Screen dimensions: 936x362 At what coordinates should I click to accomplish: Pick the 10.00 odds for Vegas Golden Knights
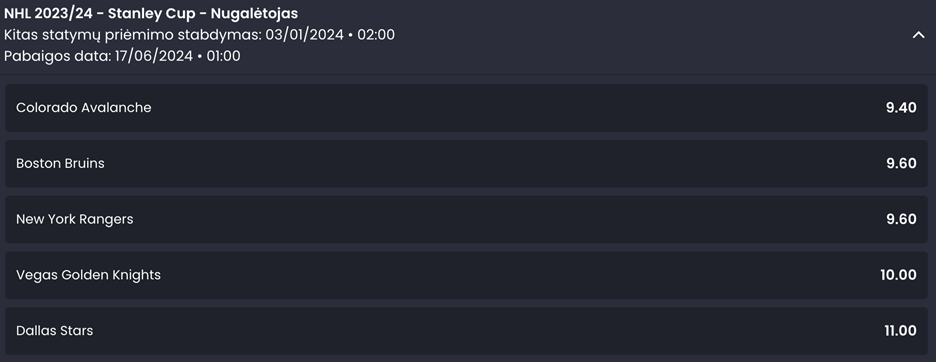tap(898, 275)
